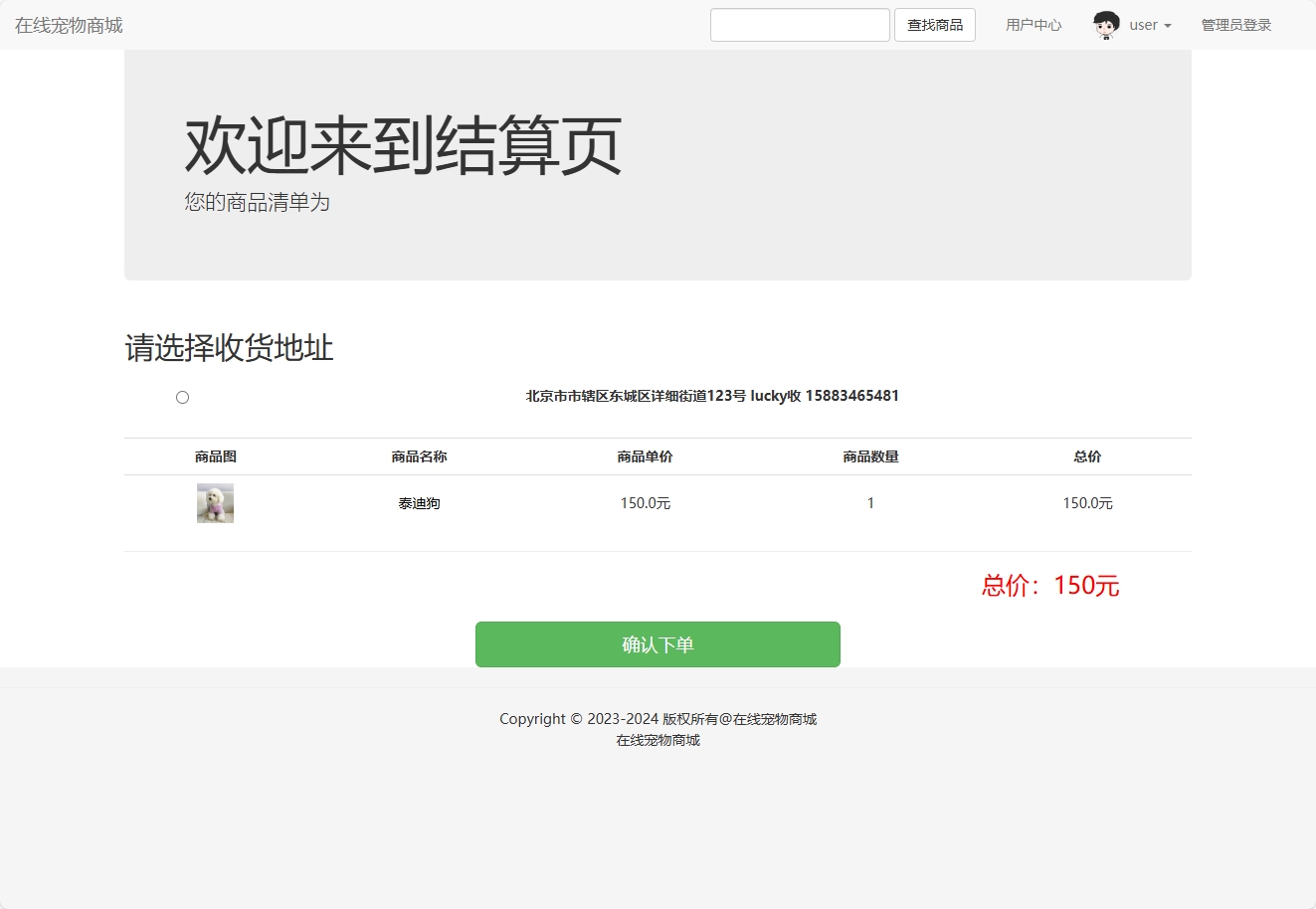Screen dimensions: 1316x909
Task: Click the 商品图 table header
Action: click(215, 456)
